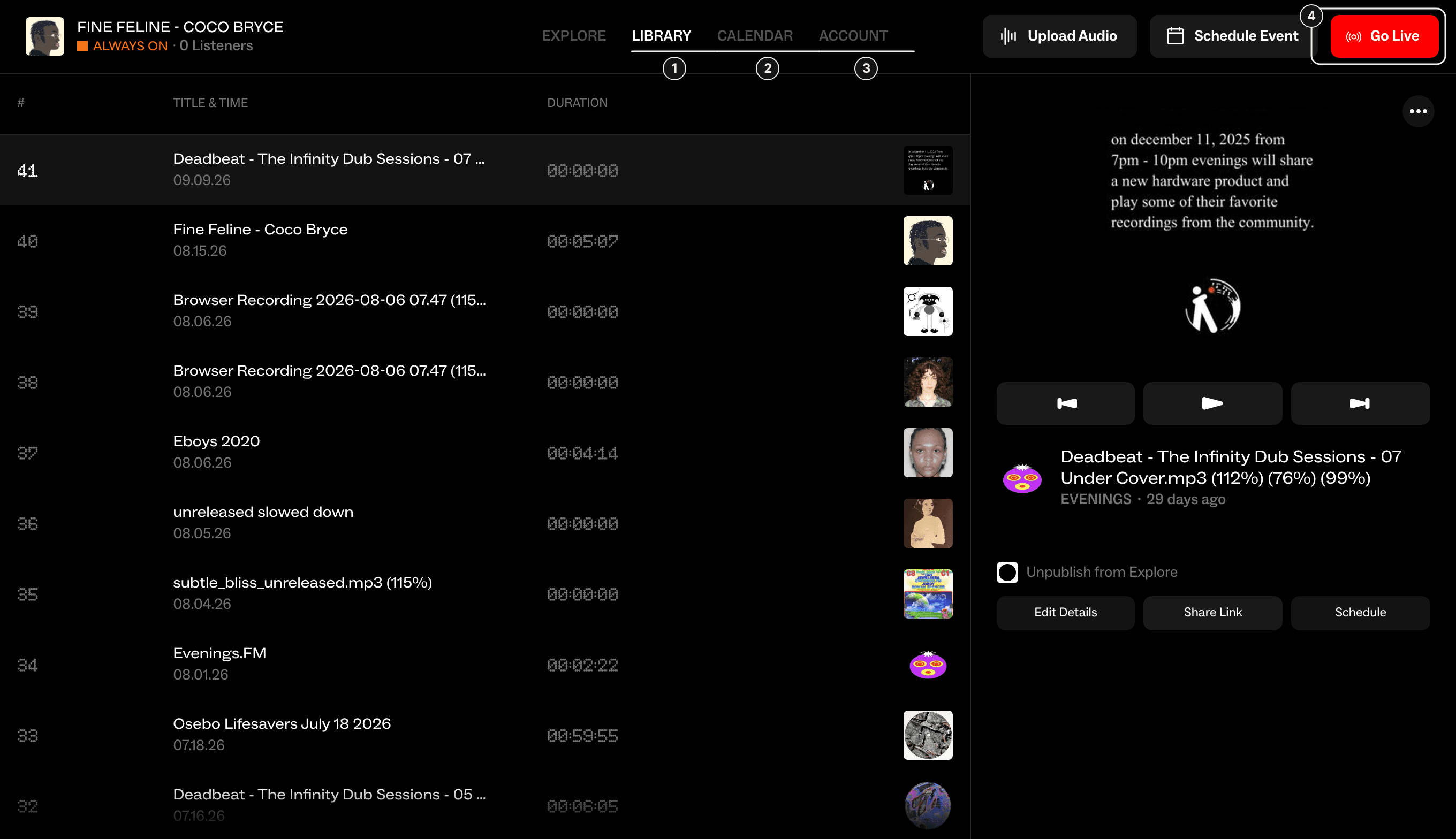The height and width of the screenshot is (839, 1456).
Task: Select the Osebo Lifesavers artwork thumbnail
Action: [928, 735]
